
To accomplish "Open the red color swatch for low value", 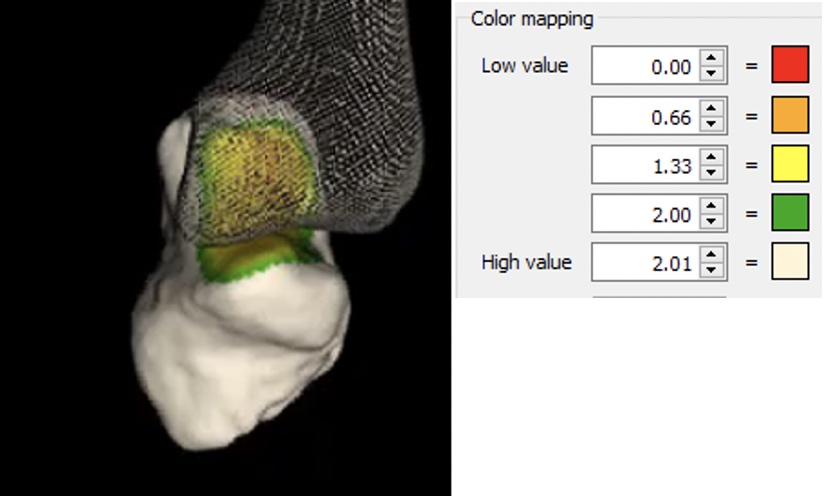I will click(x=790, y=65).
